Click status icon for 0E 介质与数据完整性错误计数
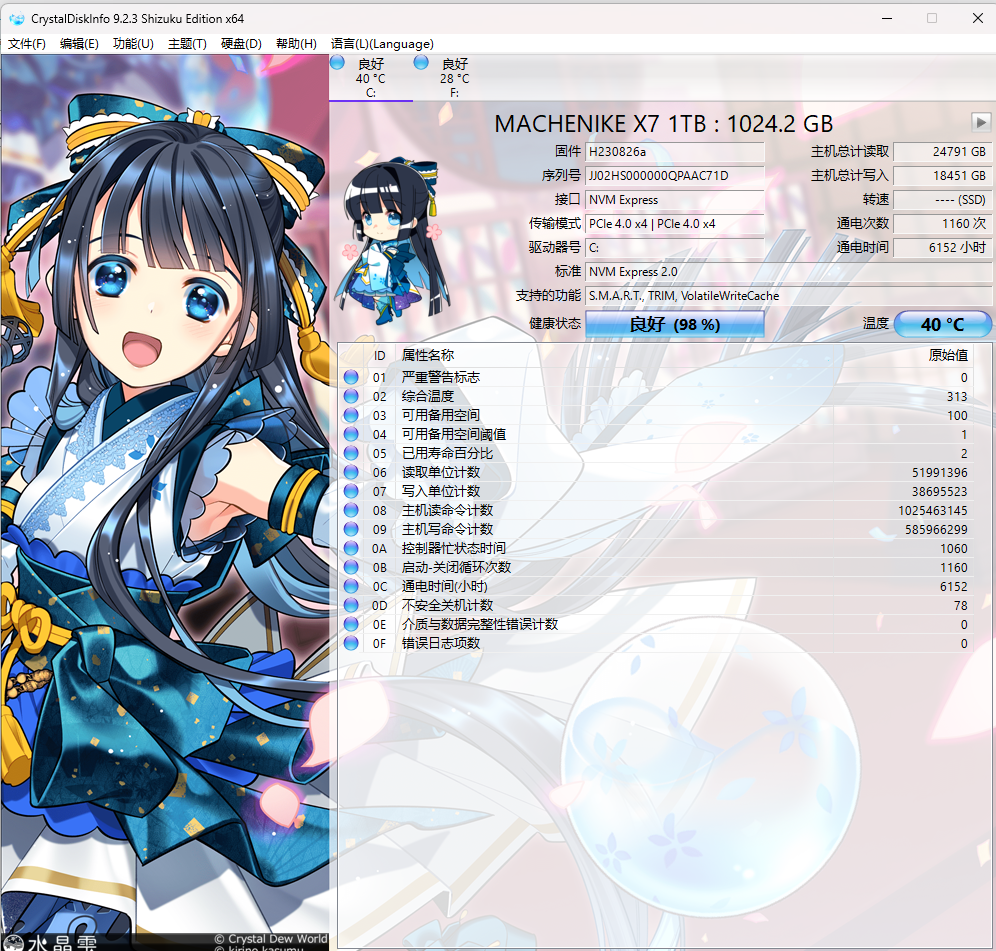This screenshot has height=951, width=996. pyautogui.click(x=351, y=624)
